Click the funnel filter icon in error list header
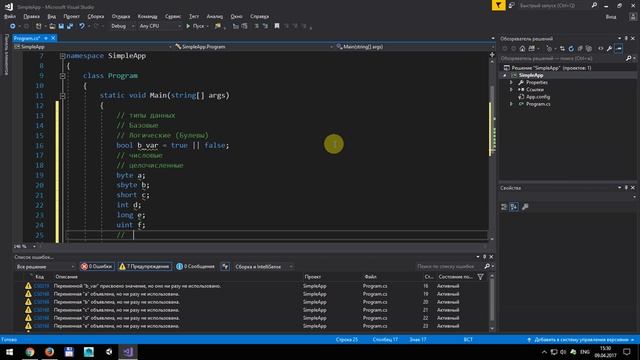This screenshot has height=360, width=640. (x=480, y=277)
